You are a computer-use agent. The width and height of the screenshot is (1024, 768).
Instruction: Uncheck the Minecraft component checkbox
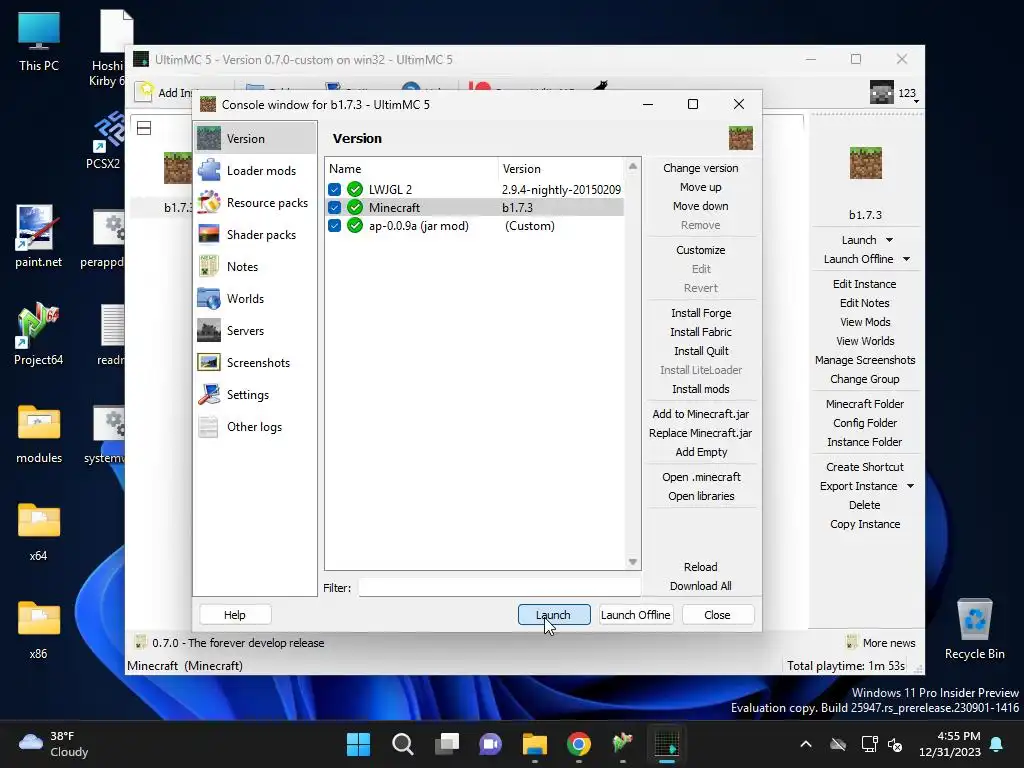[334, 208]
